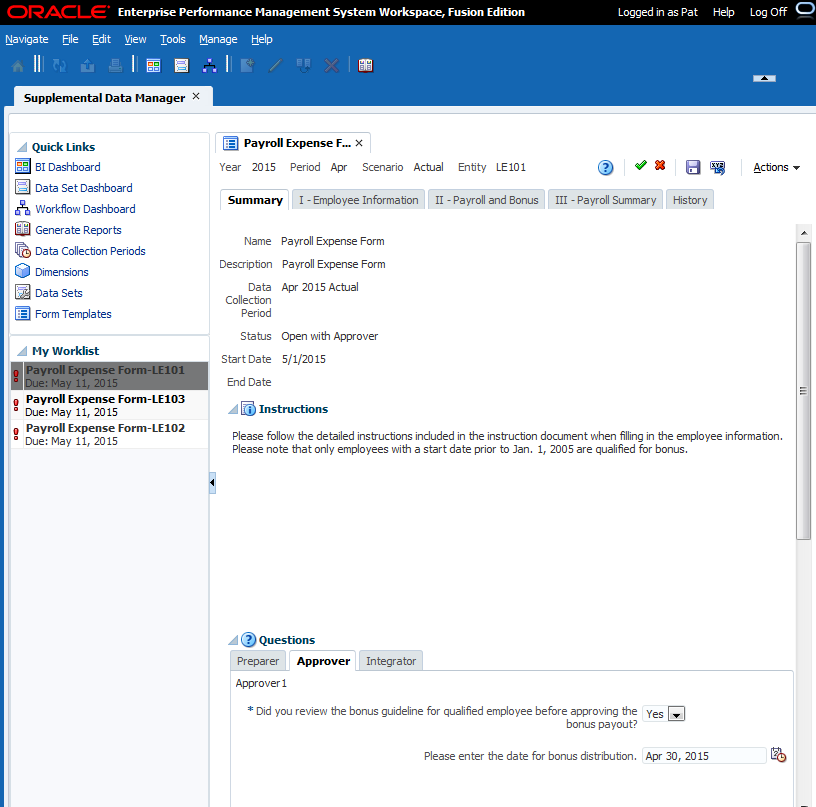Open the Generate Reports quick link
Image resolution: width=816 pixels, height=807 pixels.
[78, 229]
